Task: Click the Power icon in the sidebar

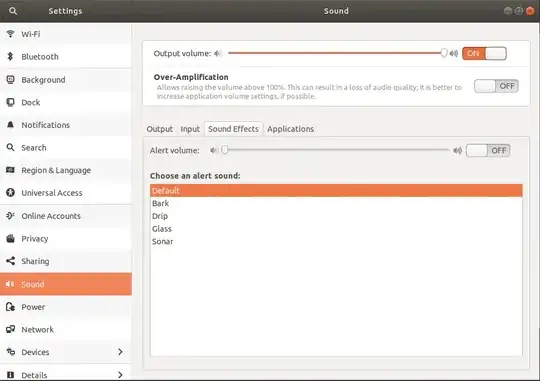Action: point(10,307)
